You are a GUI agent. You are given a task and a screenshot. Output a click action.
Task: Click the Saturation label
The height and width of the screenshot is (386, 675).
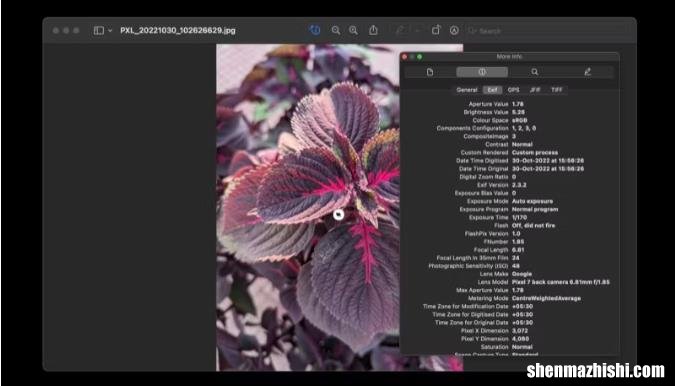(495, 347)
